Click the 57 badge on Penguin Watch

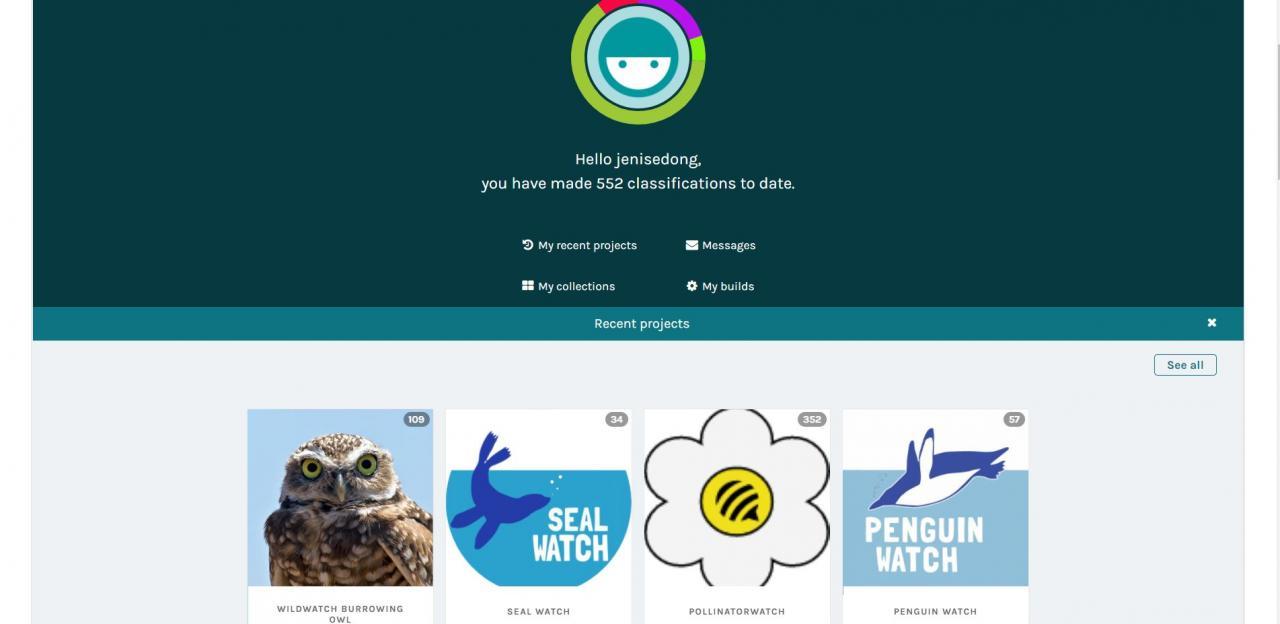click(x=1014, y=420)
